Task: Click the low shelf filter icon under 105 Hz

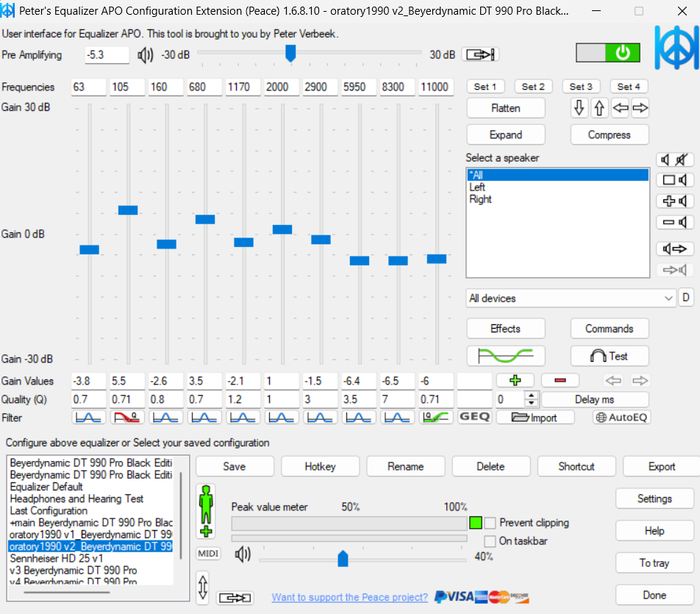Action: [127, 418]
